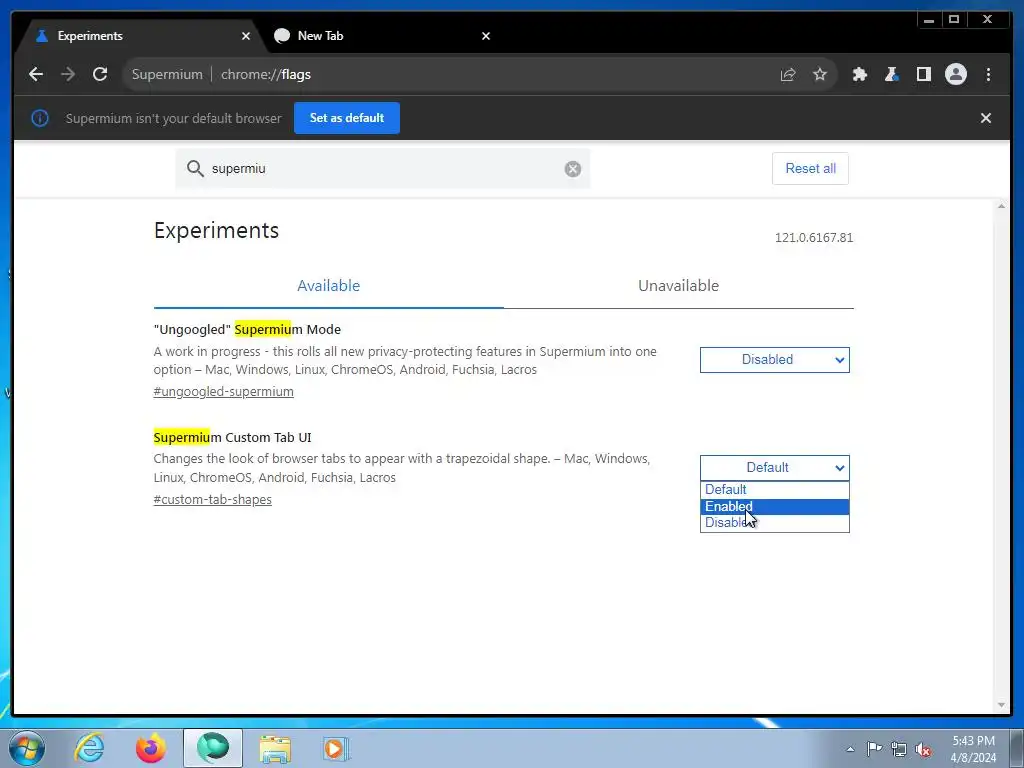The width and height of the screenshot is (1024, 768).
Task: Dismiss the default browser infobar
Action: pyautogui.click(x=986, y=118)
